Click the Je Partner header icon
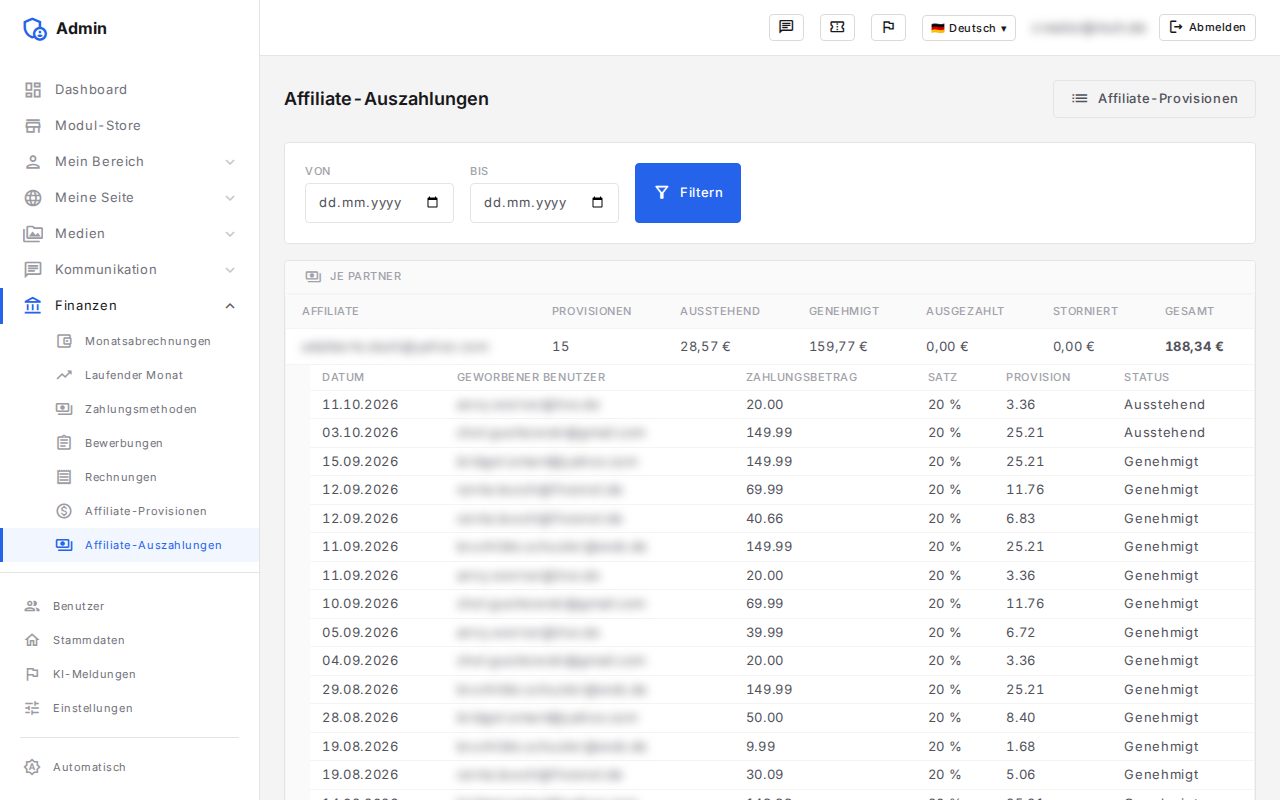Image resolution: width=1280 pixels, height=800 pixels. [313, 276]
